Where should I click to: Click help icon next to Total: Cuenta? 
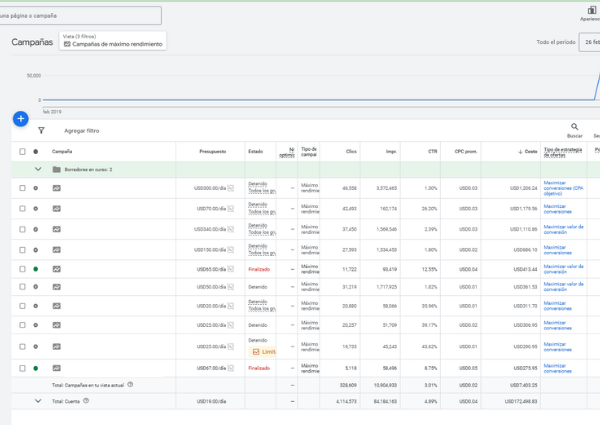click(x=86, y=401)
